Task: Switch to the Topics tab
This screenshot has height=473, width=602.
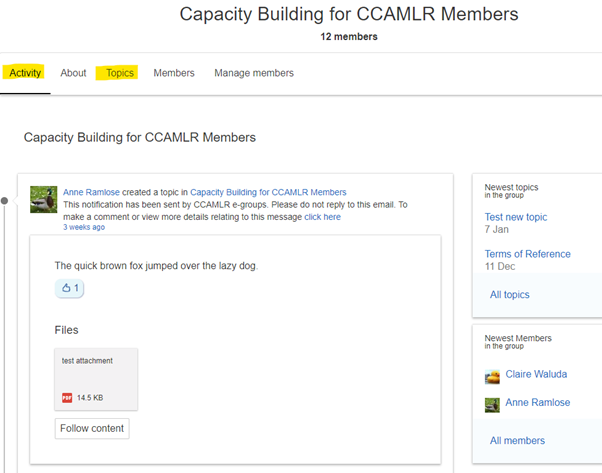Action: [x=120, y=73]
